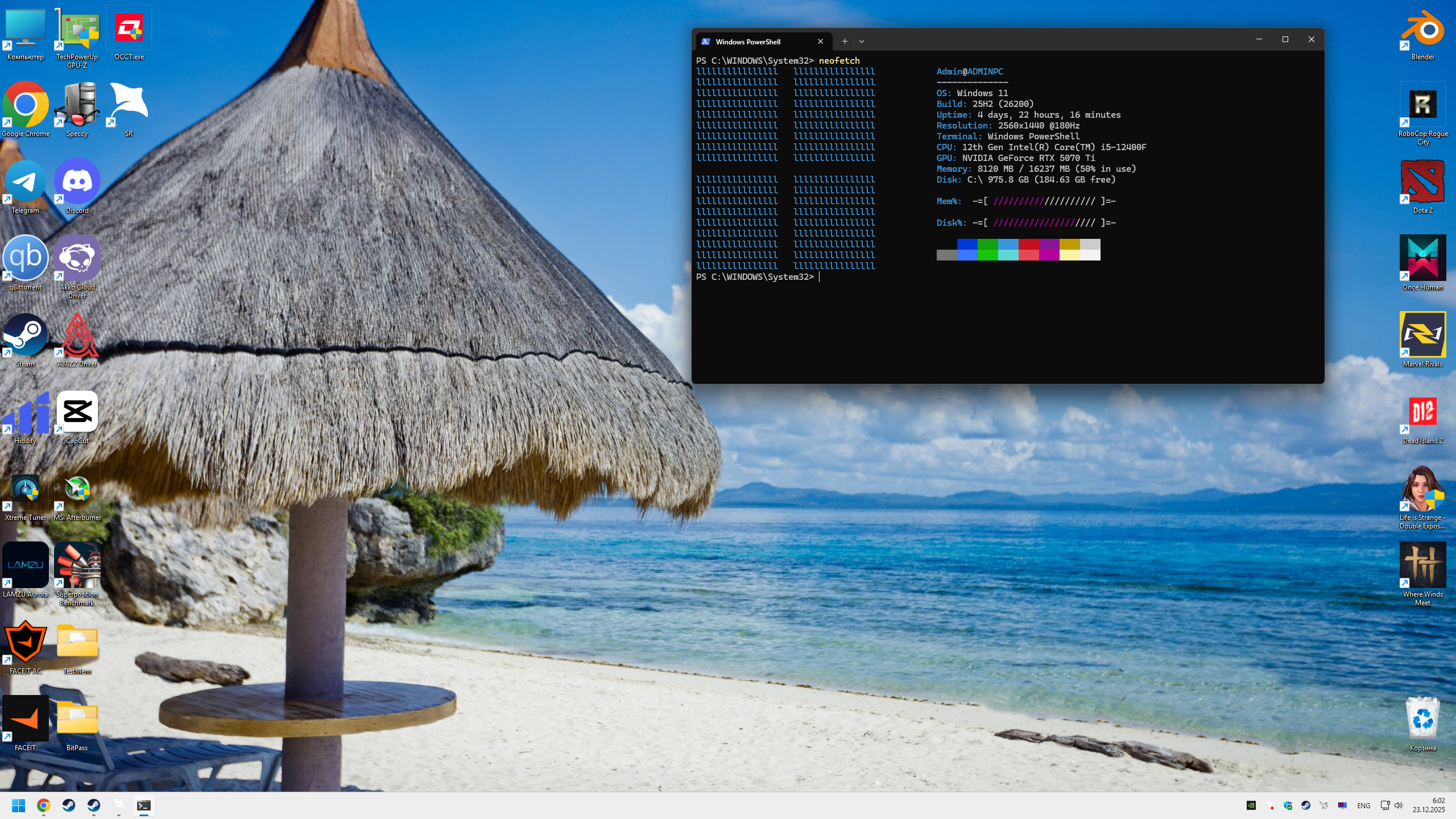Open the TestMem folder
This screenshot has height=819, width=1456.
click(77, 643)
